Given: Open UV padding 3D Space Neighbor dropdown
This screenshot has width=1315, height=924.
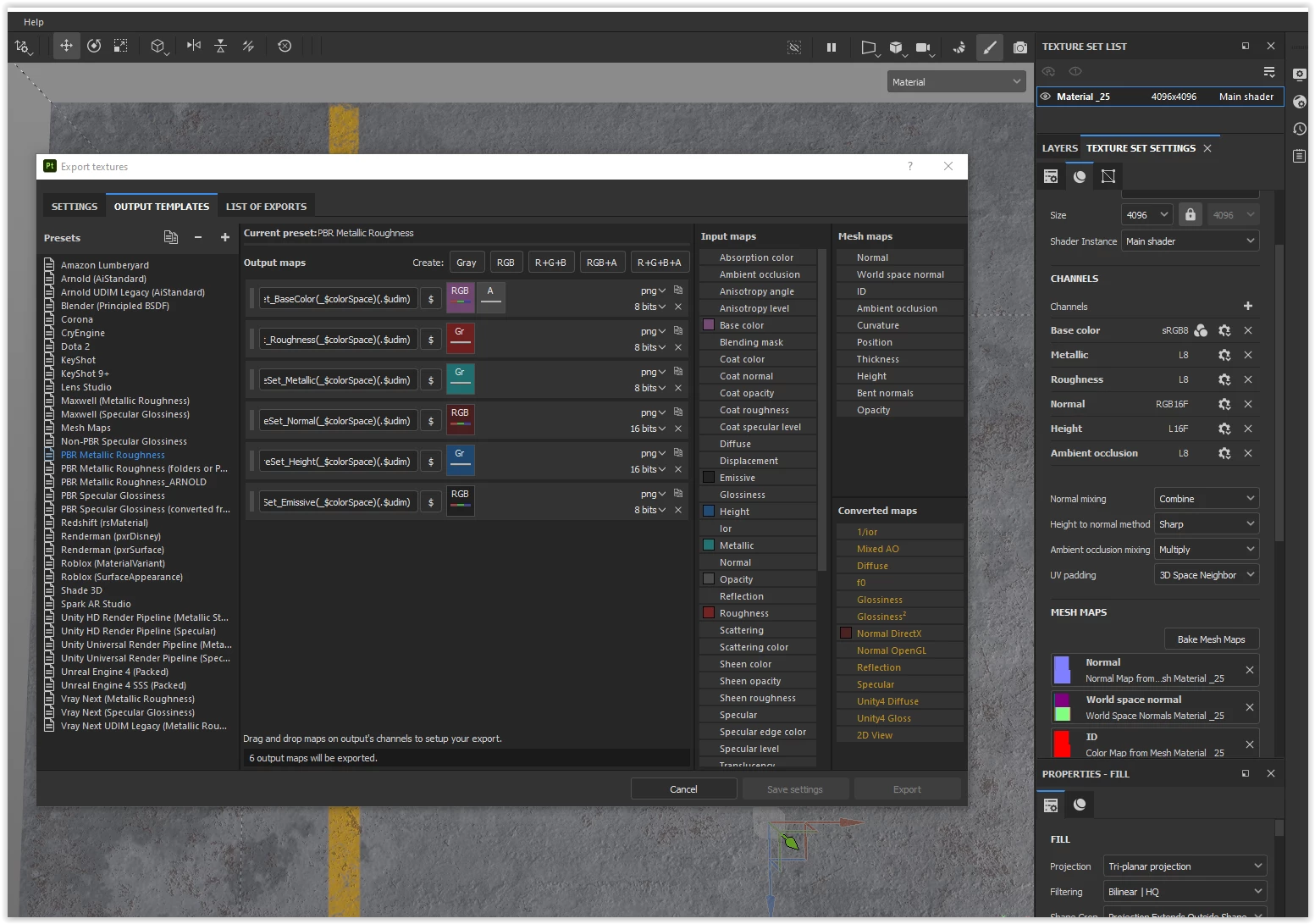Looking at the screenshot, I should pyautogui.click(x=1207, y=575).
